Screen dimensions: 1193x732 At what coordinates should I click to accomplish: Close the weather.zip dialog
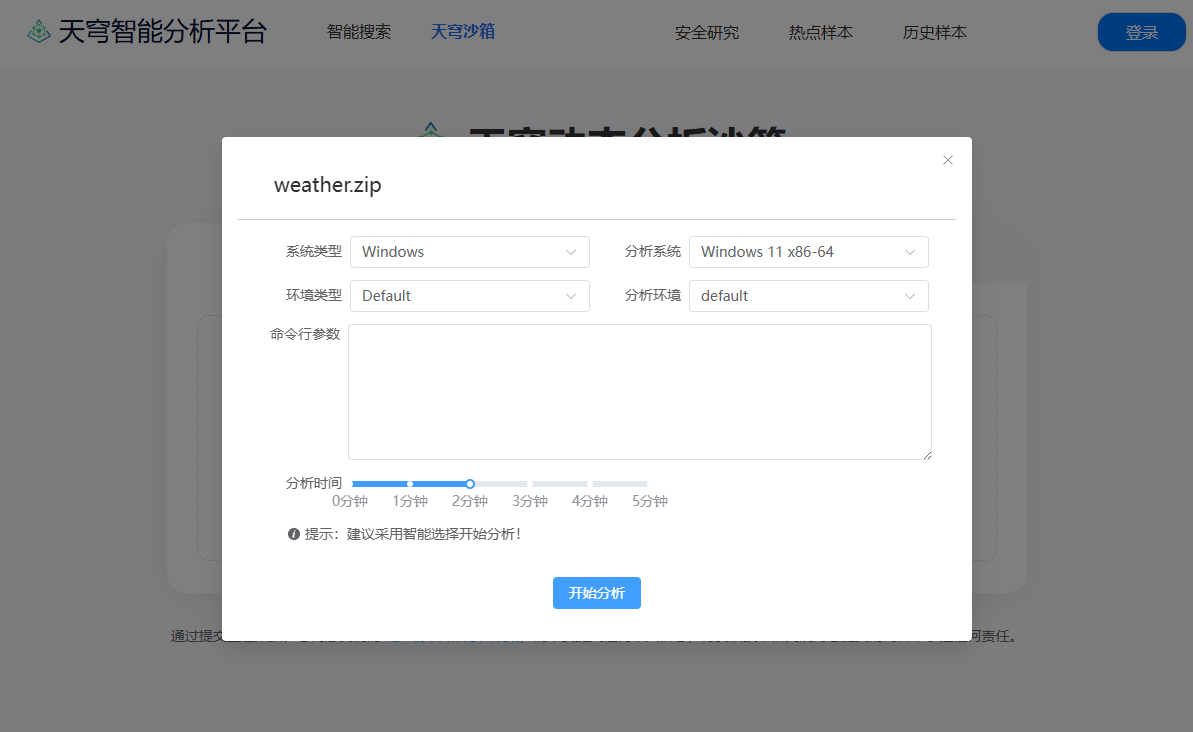pos(947,160)
